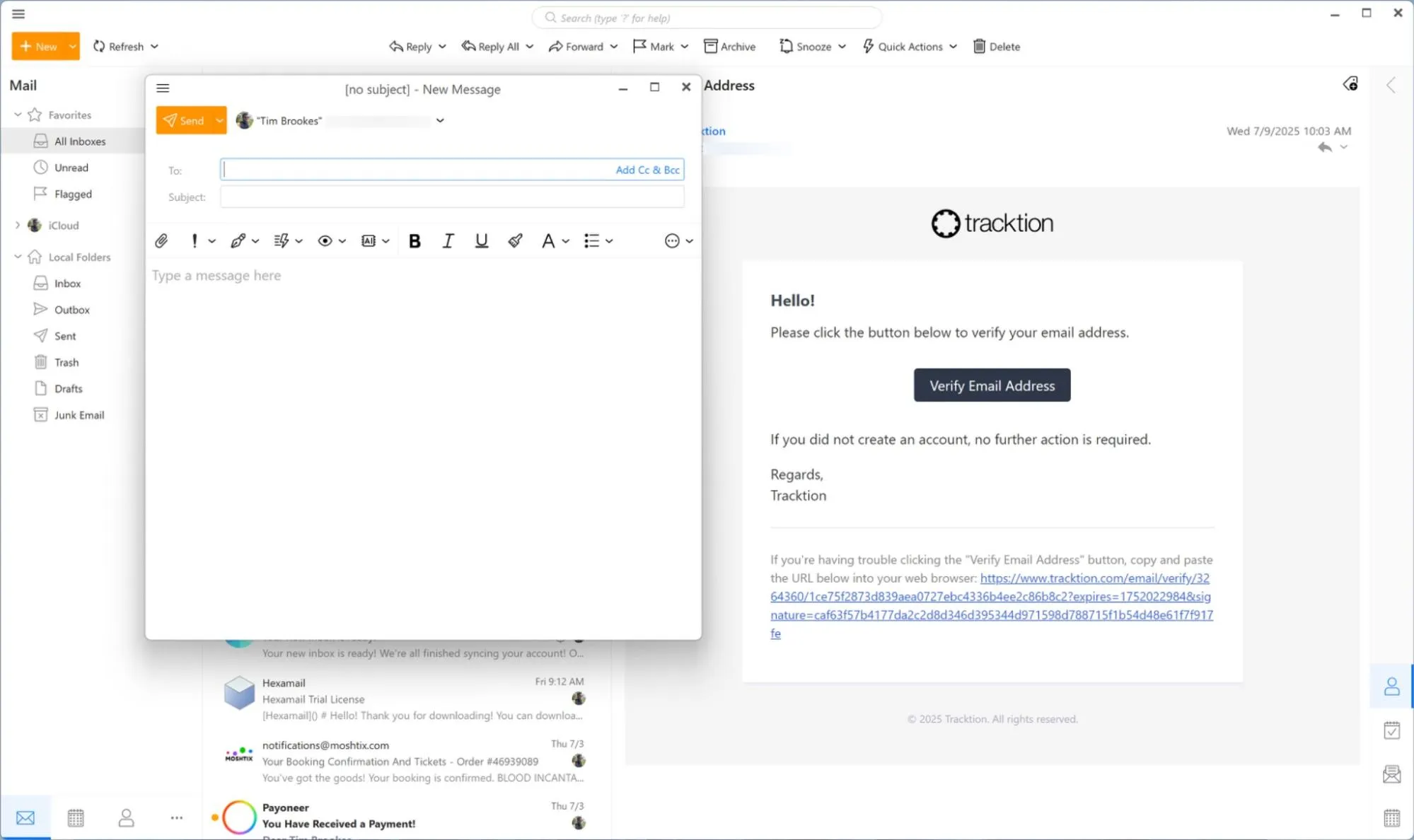Apply the format painter in the compose window
The height and width of the screenshot is (840, 1414).
pos(514,240)
